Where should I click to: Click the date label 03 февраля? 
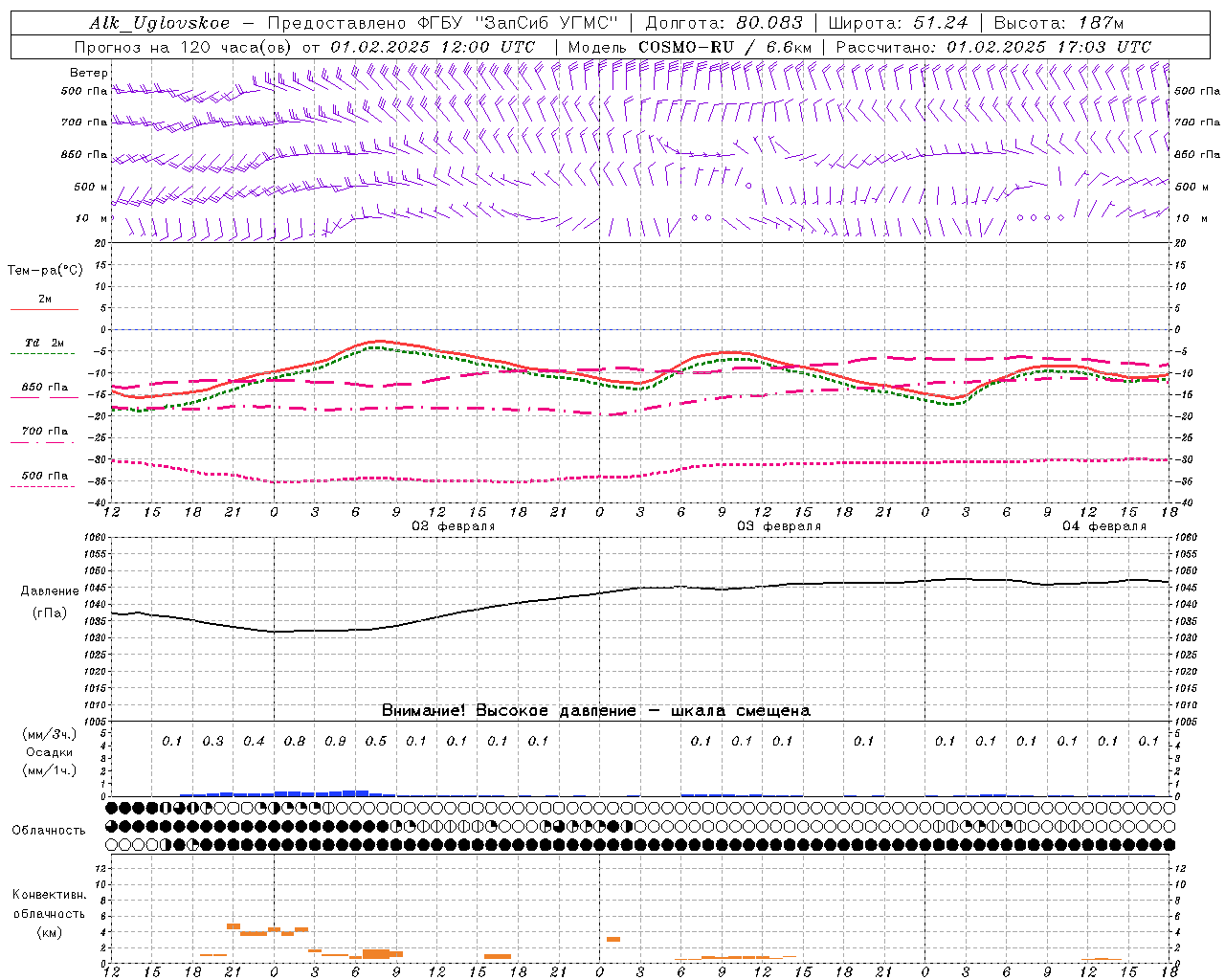click(x=779, y=526)
